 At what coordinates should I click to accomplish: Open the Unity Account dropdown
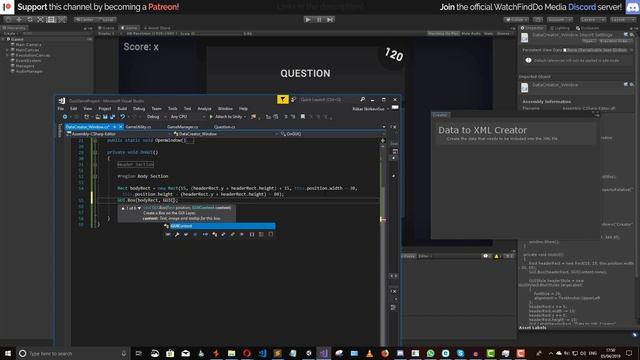pyautogui.click(x=559, y=19)
